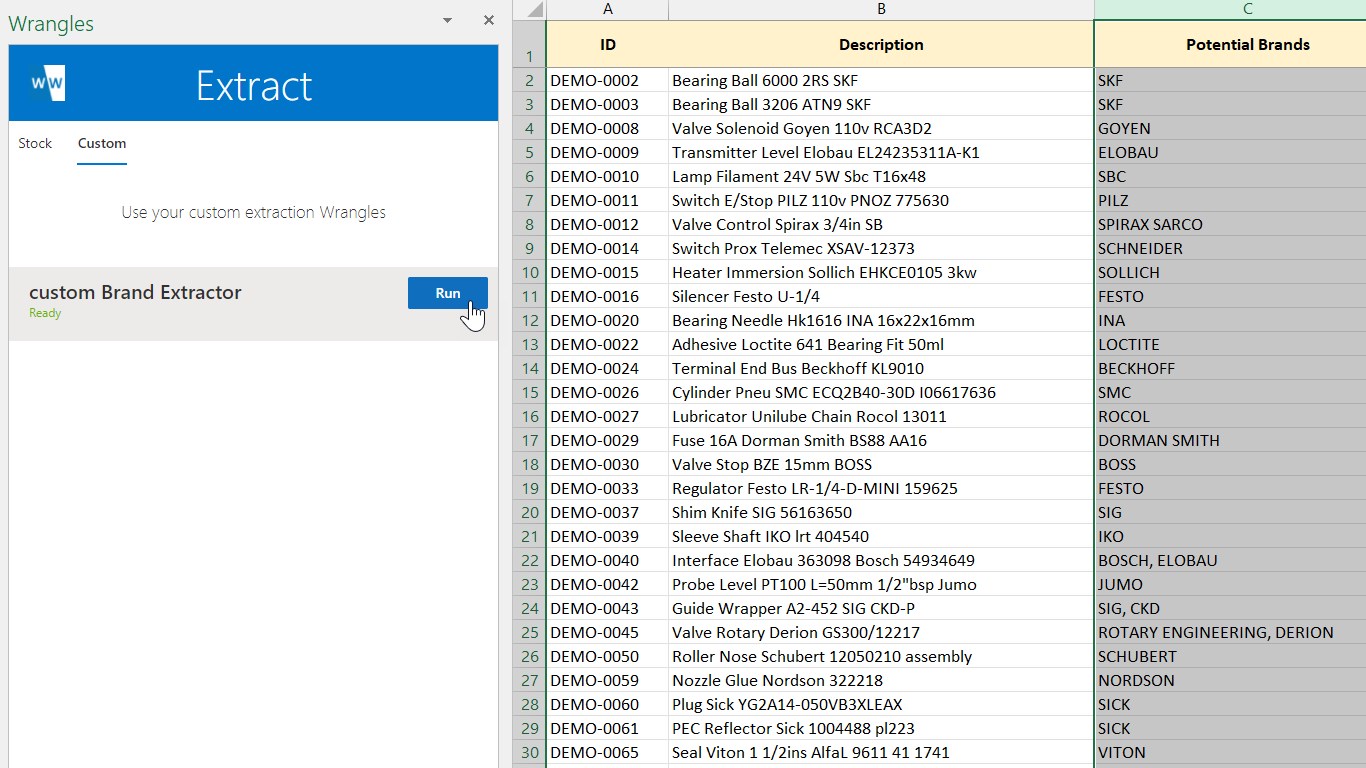Viewport: 1366px width, 768px height.
Task: Select column A header
Action: (608, 10)
